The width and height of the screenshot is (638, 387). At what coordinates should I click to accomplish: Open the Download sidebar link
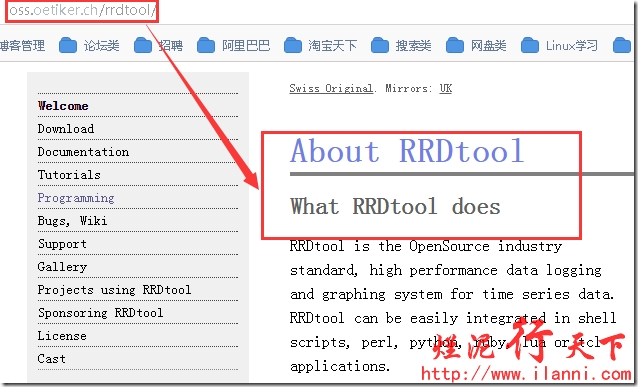click(x=66, y=129)
